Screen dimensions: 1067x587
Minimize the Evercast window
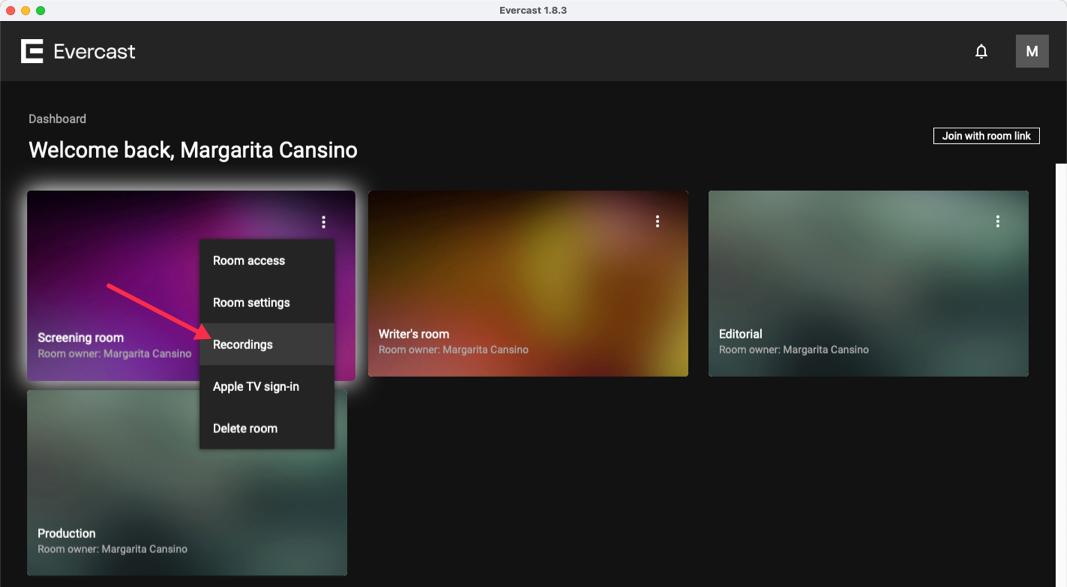25,10
